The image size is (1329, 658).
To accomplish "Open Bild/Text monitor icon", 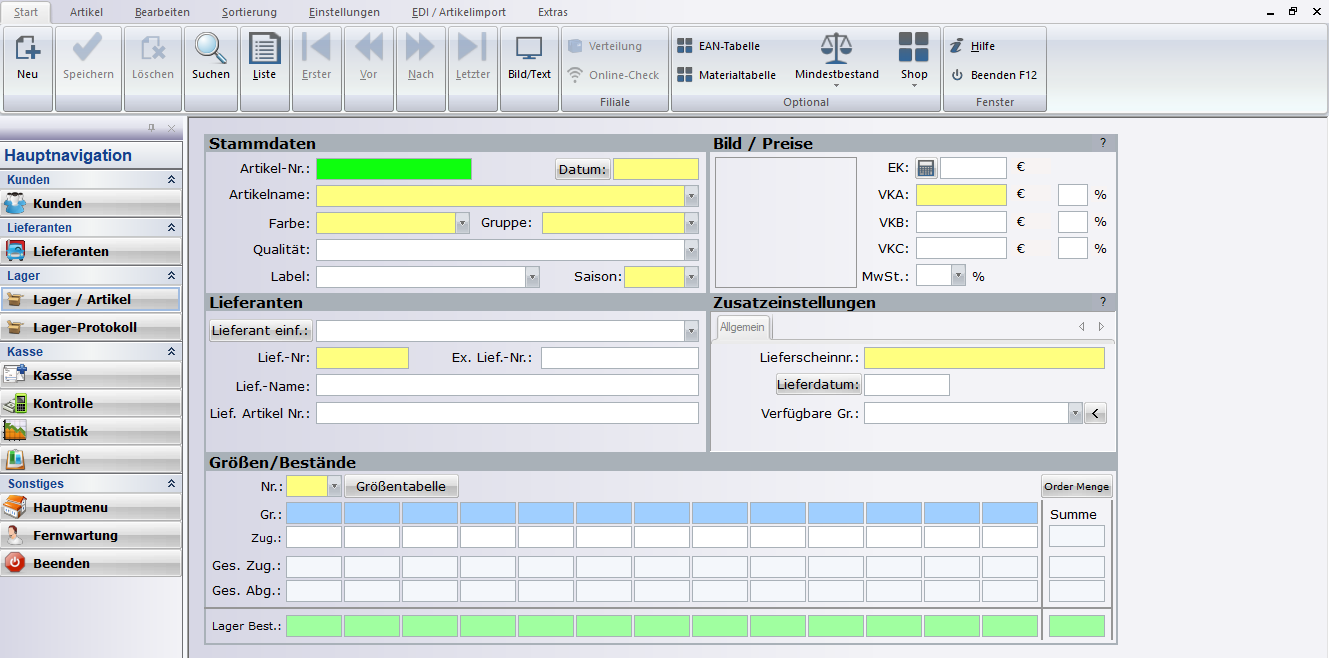I will [x=529, y=57].
